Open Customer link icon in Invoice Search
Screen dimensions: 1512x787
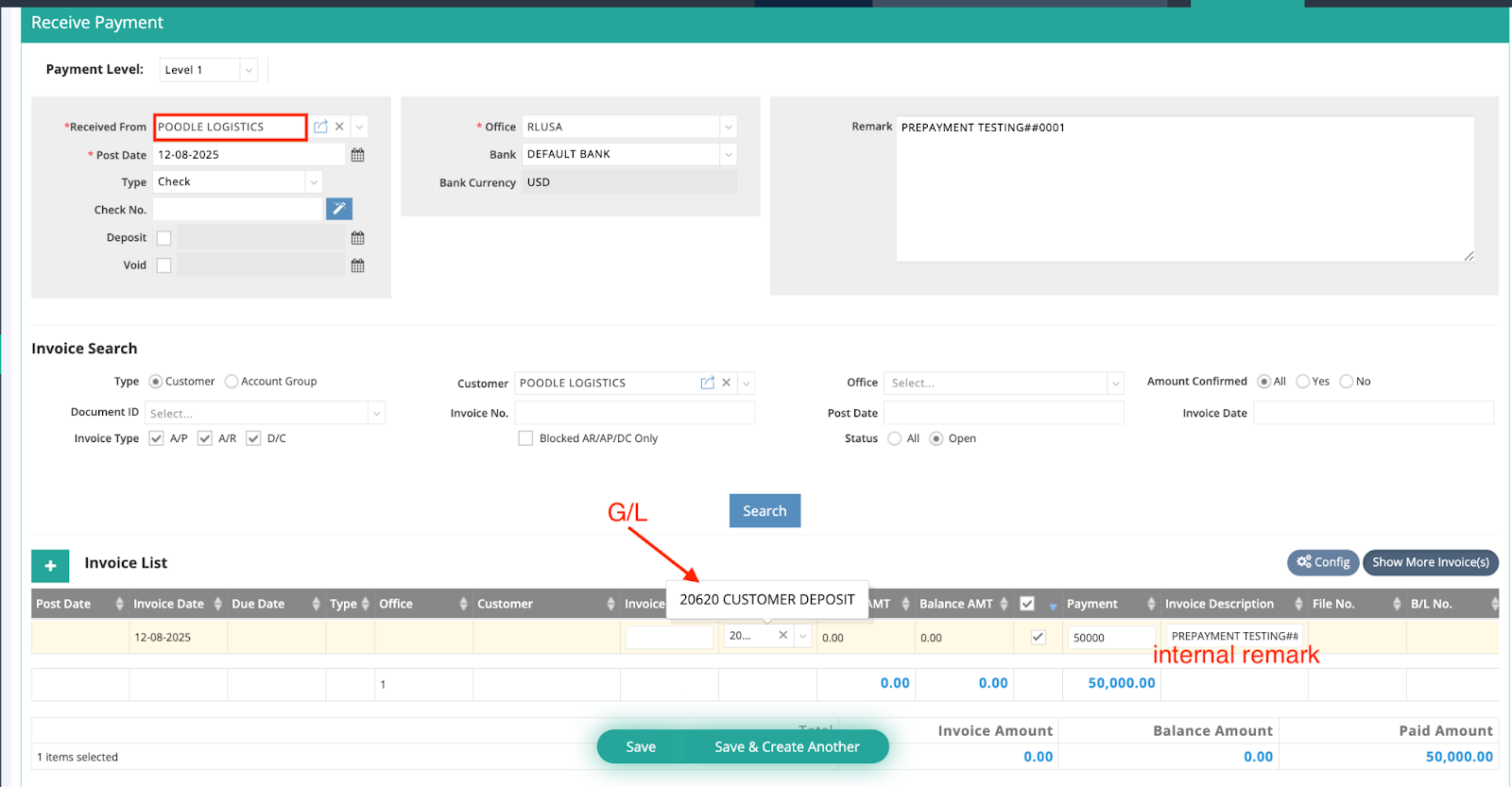(x=707, y=383)
